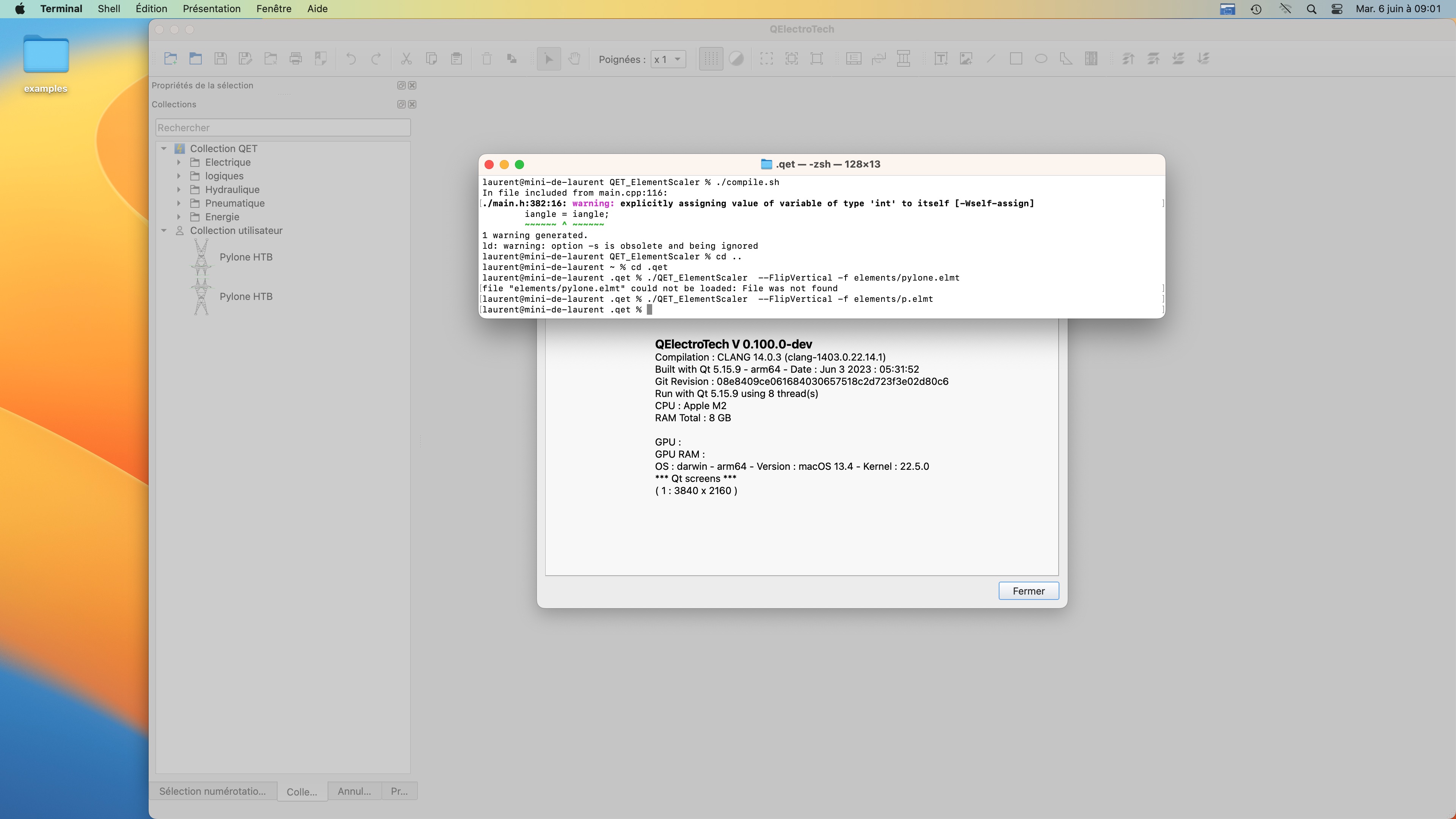Select the upright Pylone HTB thumbnail

(201, 297)
